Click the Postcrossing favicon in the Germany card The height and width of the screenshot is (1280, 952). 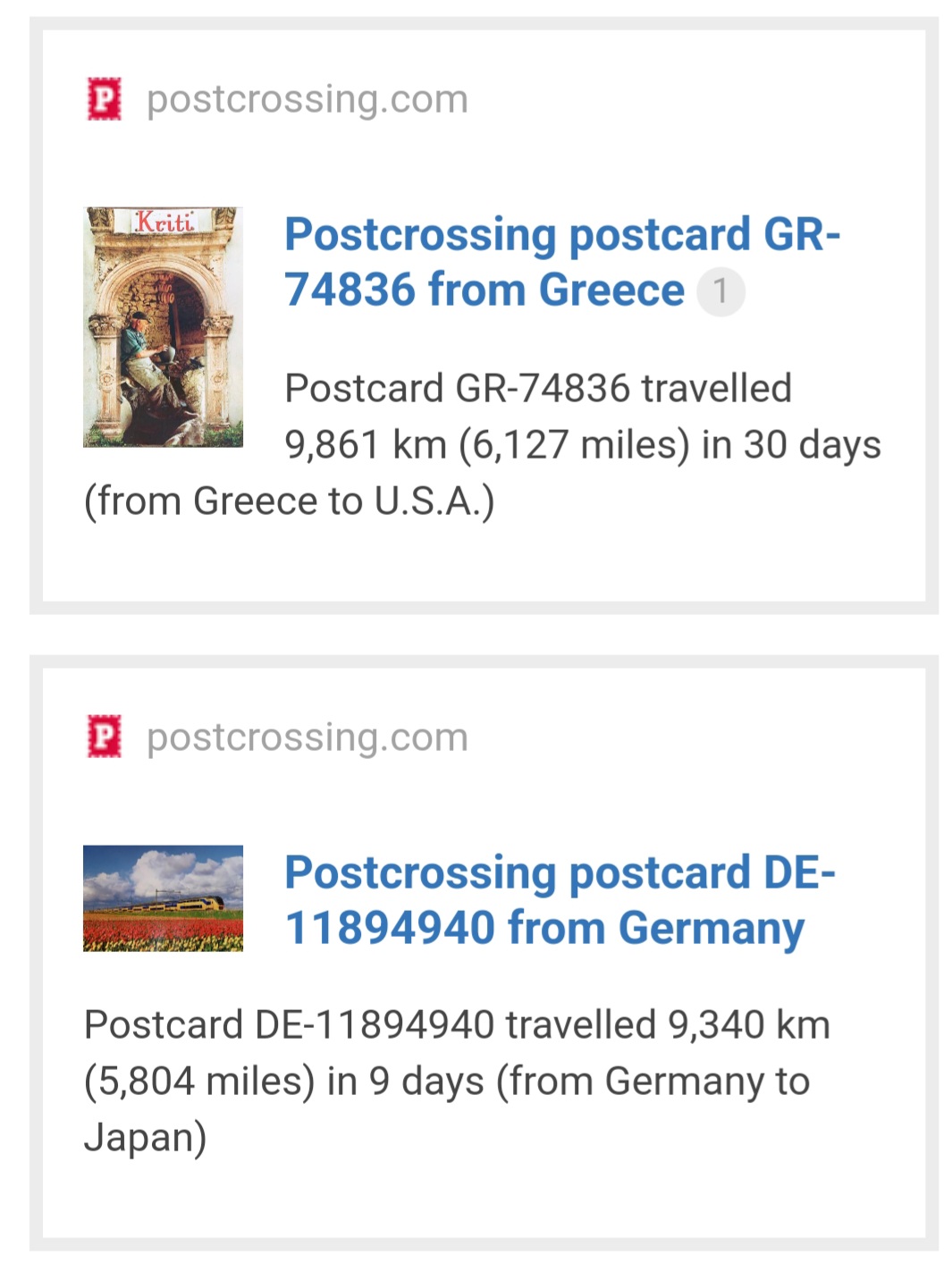[x=104, y=737]
